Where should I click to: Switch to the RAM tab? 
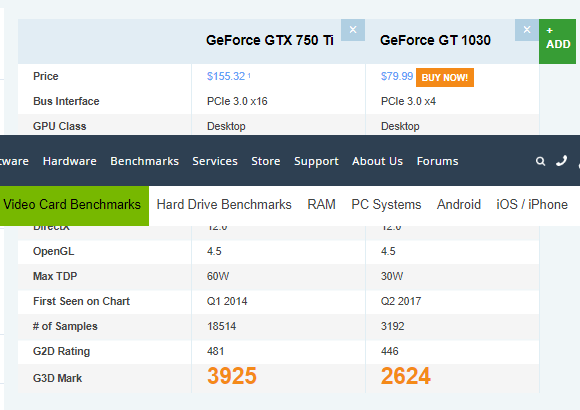[x=321, y=205]
